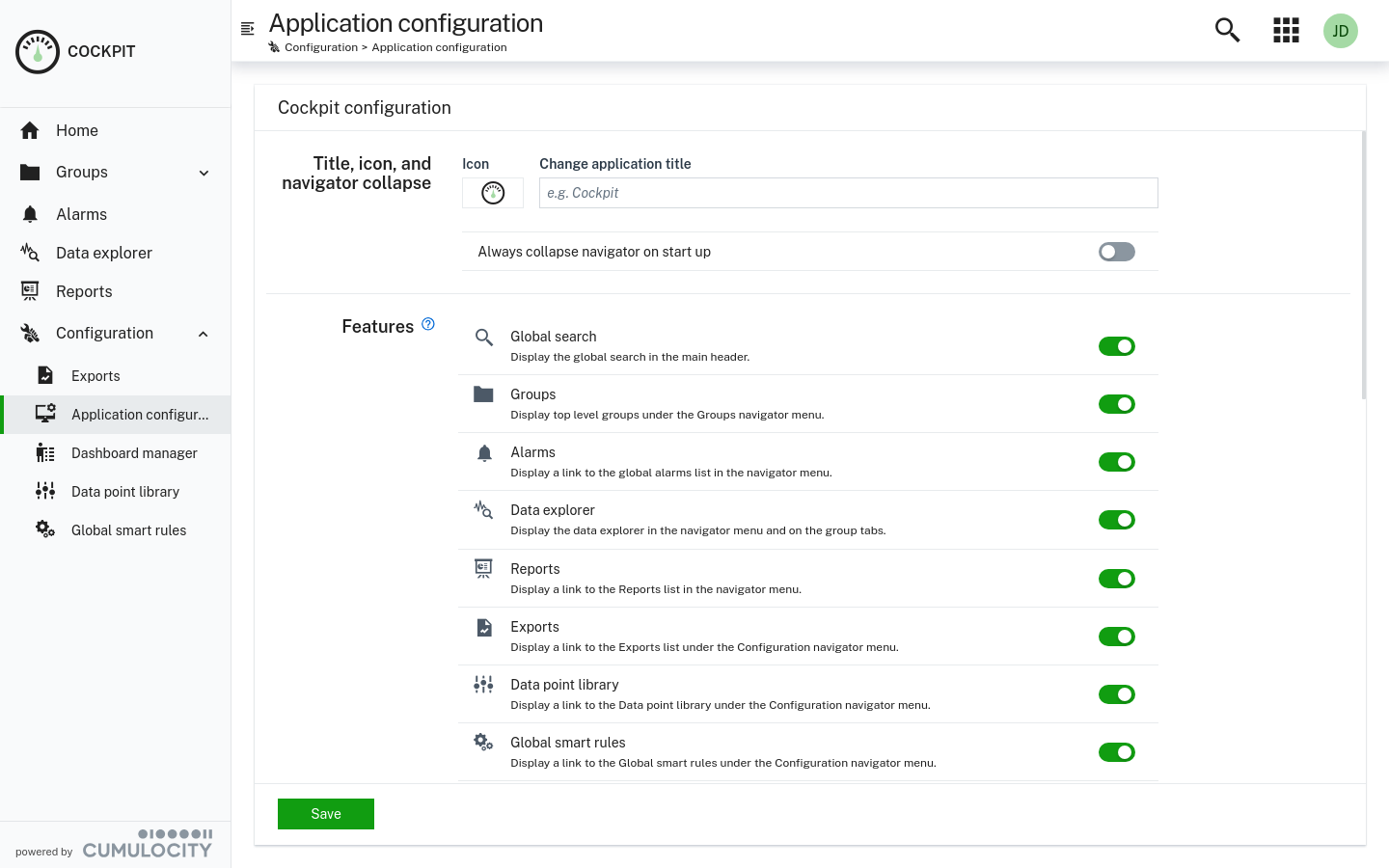Open the Dashboard manager
Viewport: 1389px width, 868px height.
tap(134, 452)
